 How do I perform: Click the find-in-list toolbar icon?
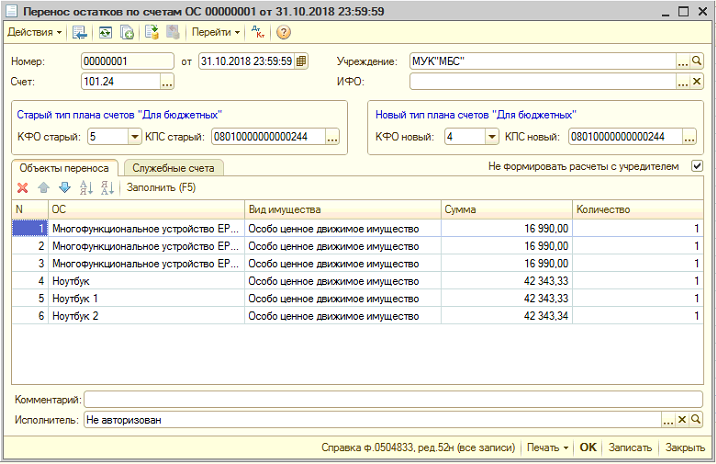80,32
